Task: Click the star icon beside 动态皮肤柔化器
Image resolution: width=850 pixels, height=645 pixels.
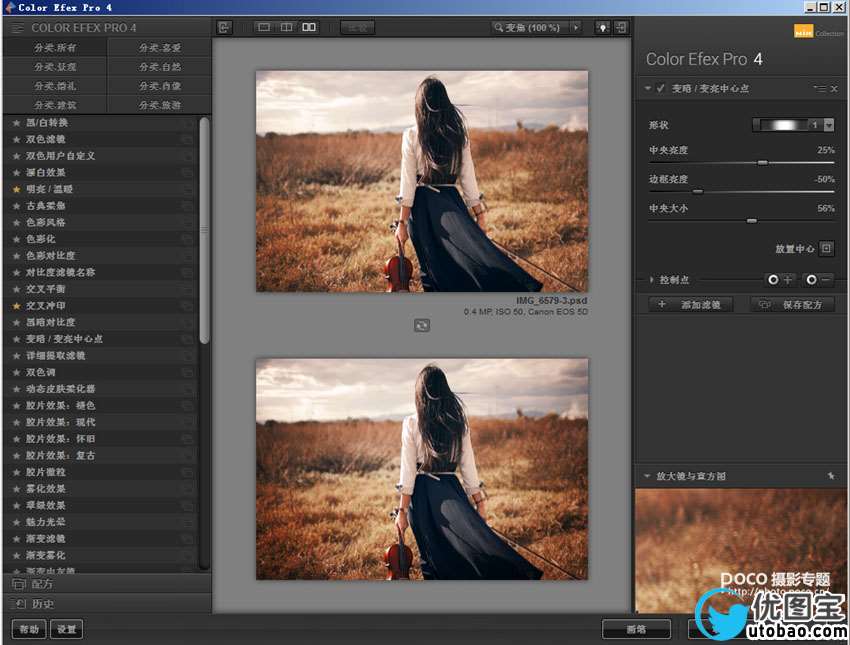Action: tap(17, 389)
